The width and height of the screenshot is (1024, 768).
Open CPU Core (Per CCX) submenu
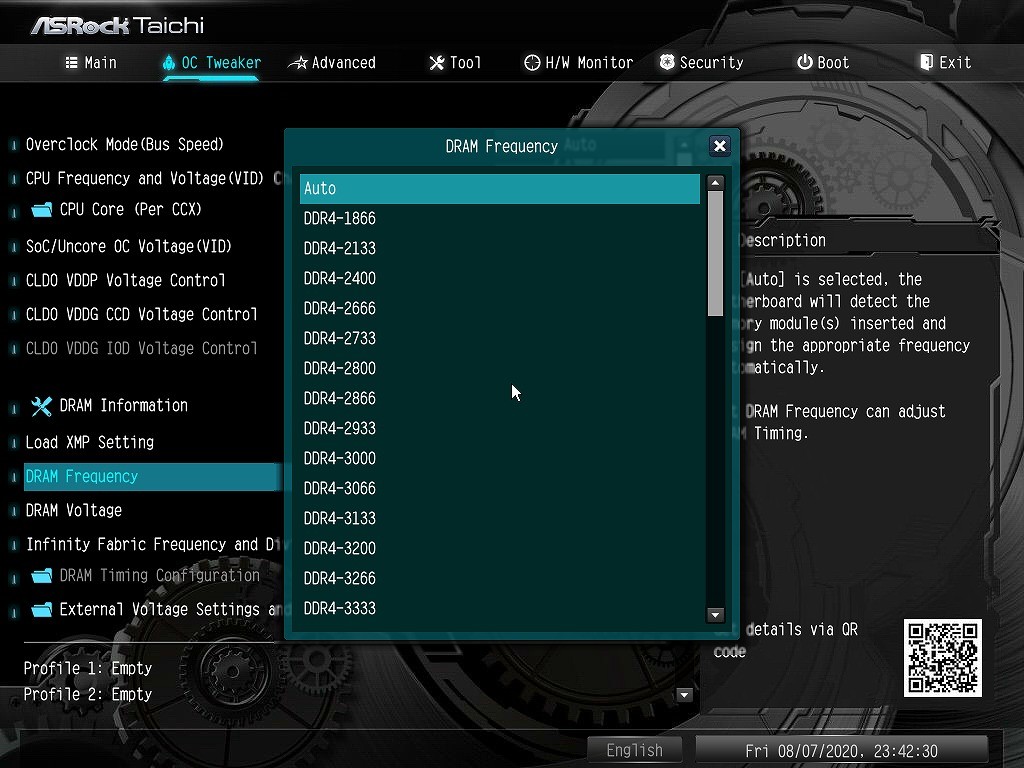click(x=131, y=210)
